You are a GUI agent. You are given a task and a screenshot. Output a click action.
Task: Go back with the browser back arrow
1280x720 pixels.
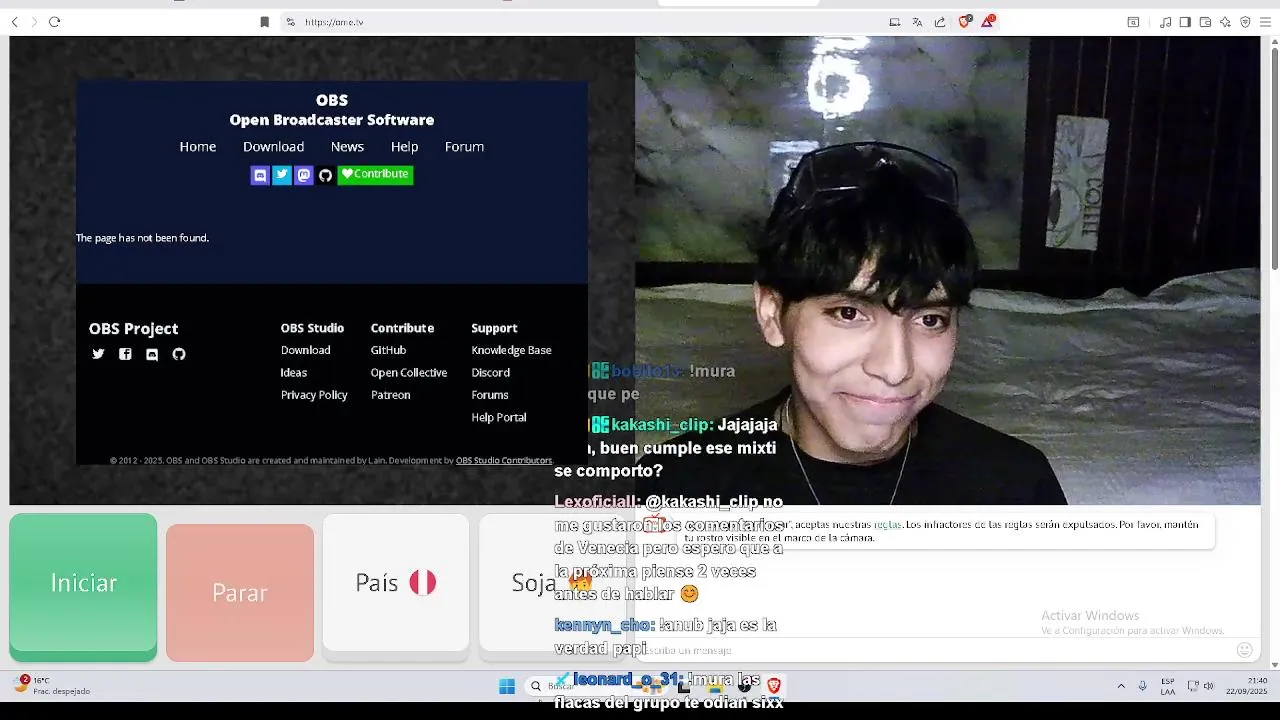pyautogui.click(x=14, y=22)
